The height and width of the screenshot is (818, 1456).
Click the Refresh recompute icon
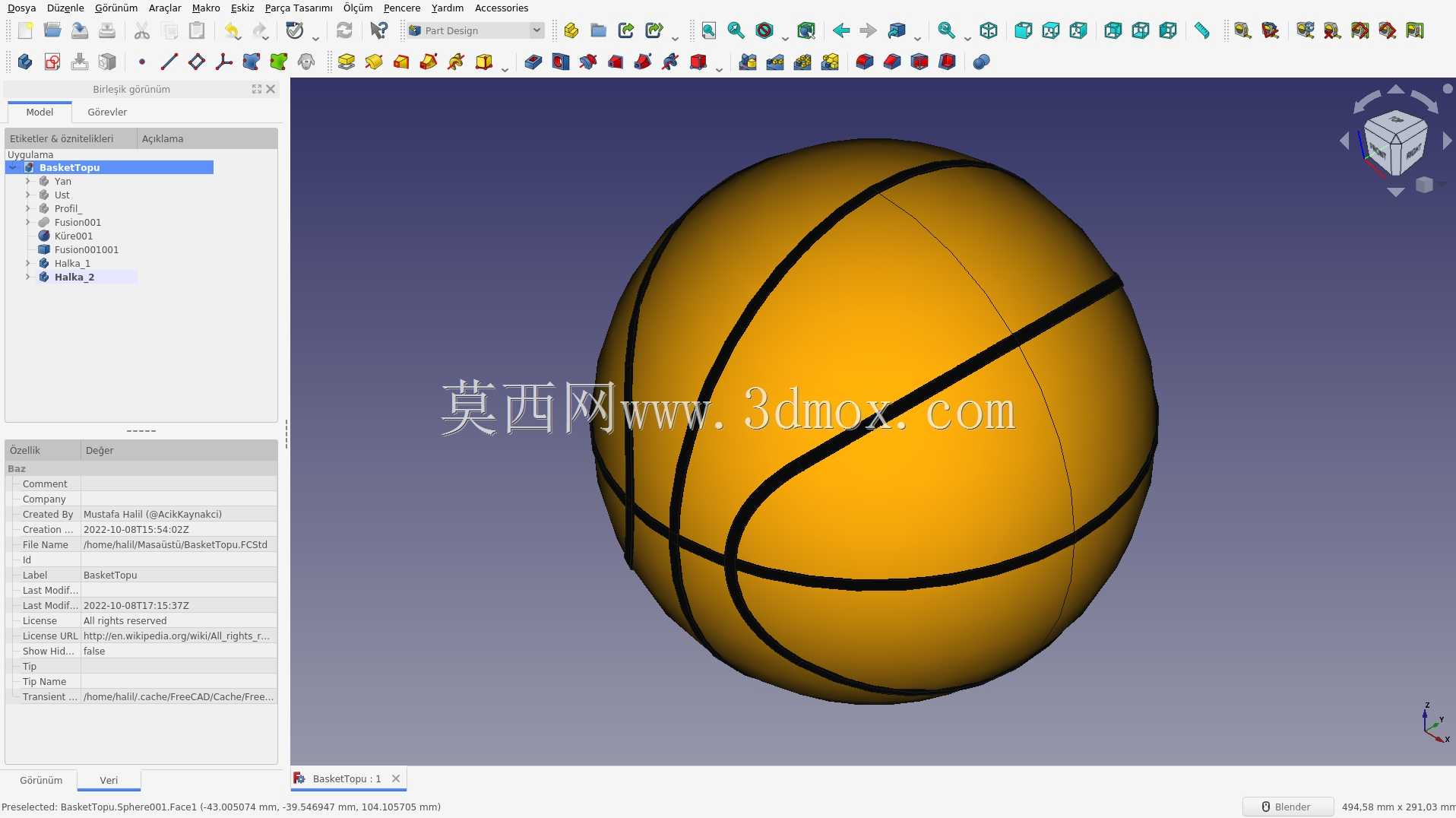pyautogui.click(x=344, y=30)
